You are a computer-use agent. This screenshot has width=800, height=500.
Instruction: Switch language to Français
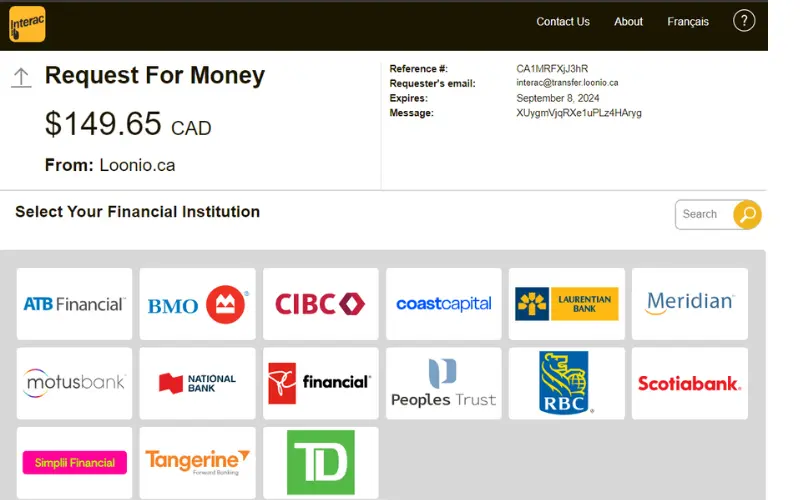tap(688, 21)
